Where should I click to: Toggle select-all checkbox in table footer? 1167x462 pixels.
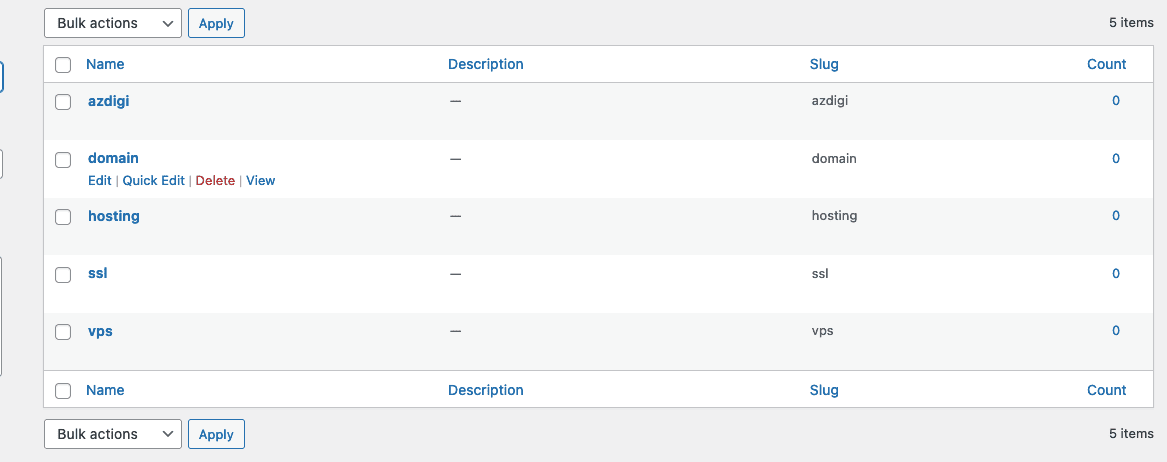pyautogui.click(x=63, y=391)
